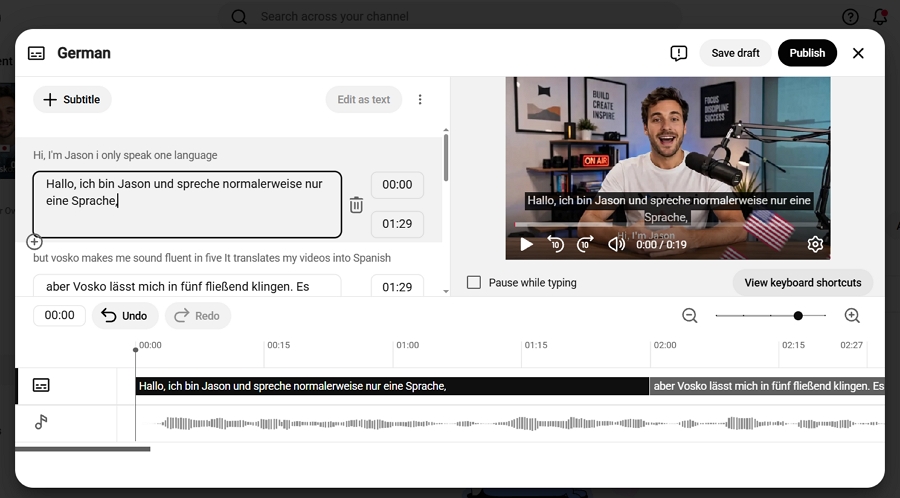The image size is (900, 498).
Task: Click the current time field beside Undo
Action: tap(59, 316)
